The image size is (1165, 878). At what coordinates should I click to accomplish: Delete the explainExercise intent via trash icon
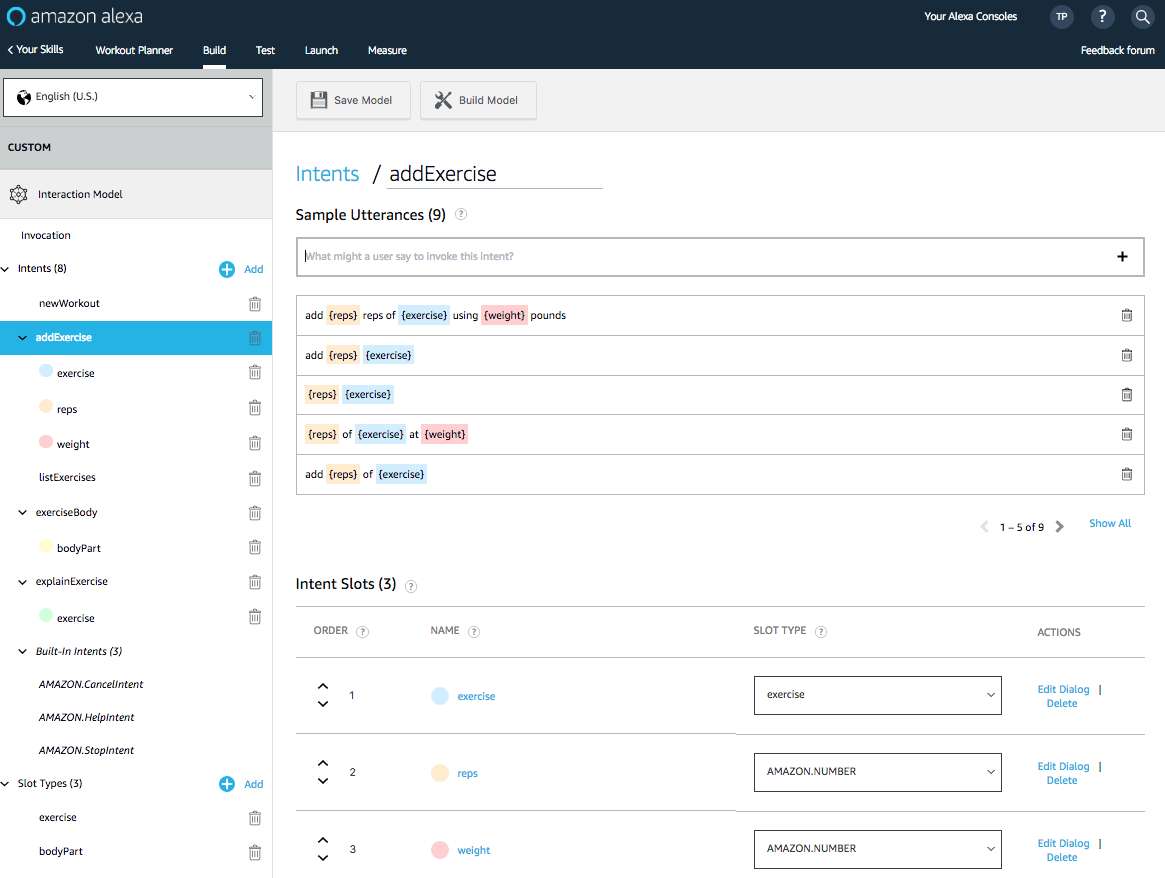[255, 582]
